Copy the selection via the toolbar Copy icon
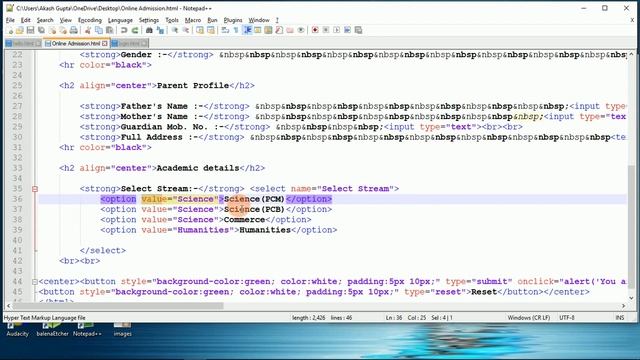Screen dimensions: 640x360 point(99,30)
